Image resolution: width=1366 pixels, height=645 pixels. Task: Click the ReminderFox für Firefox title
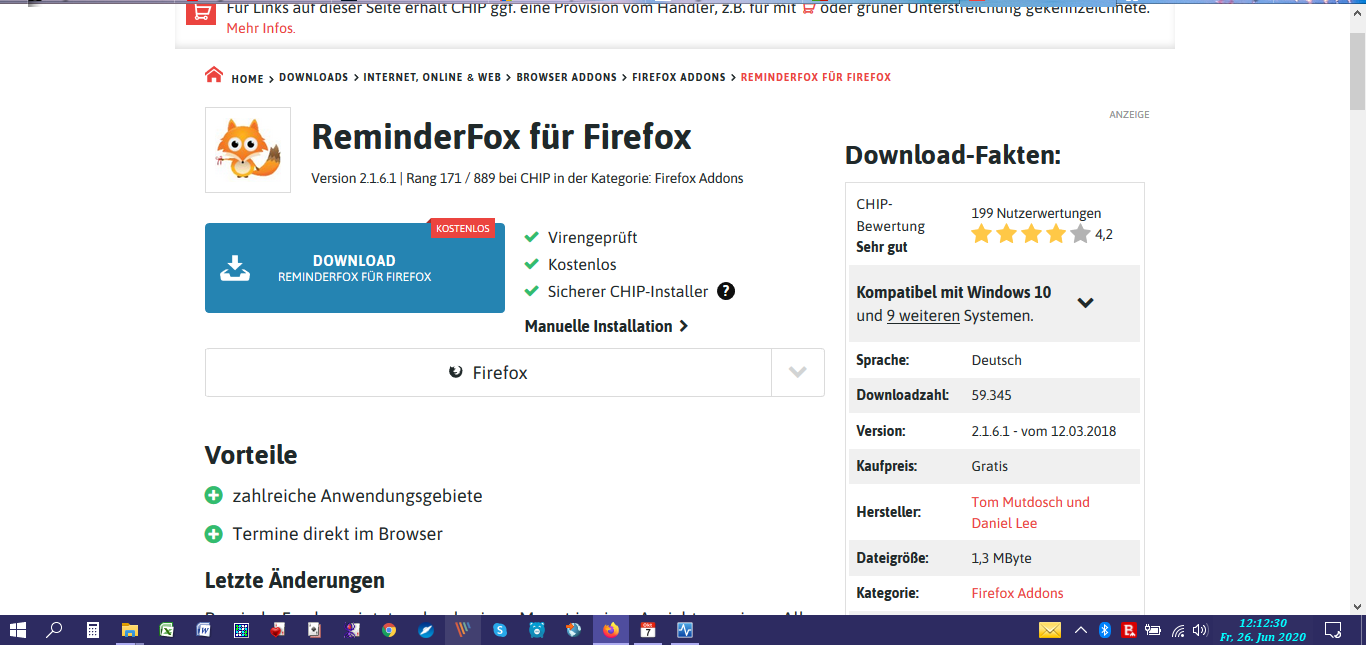501,136
